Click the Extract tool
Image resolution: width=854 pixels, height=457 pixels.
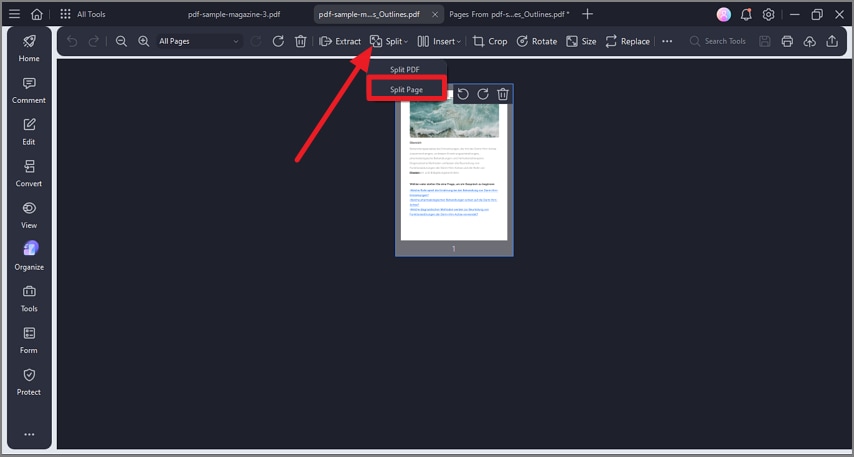coord(340,41)
